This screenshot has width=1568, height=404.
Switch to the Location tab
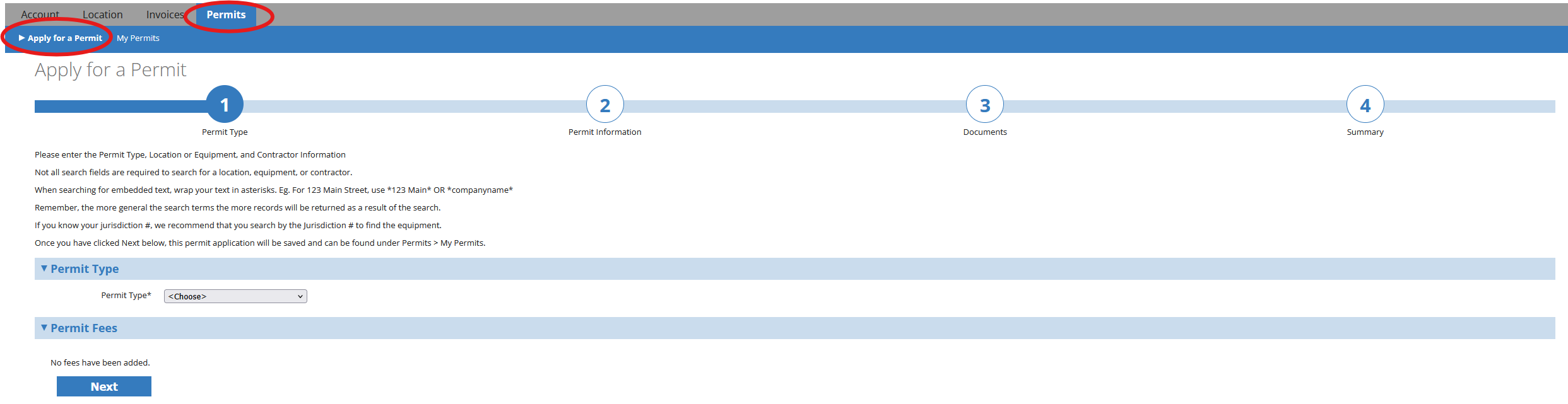point(103,14)
